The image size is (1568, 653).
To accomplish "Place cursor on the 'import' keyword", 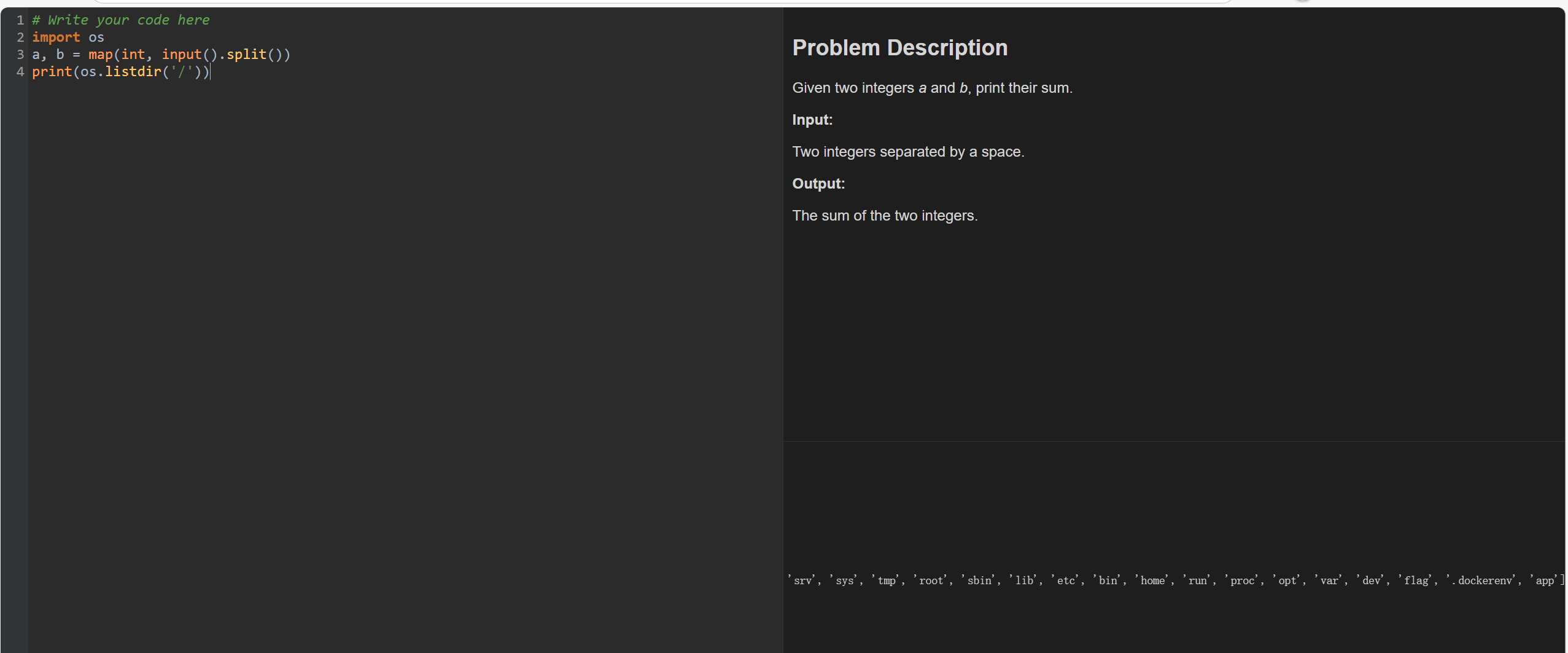I will [56, 37].
